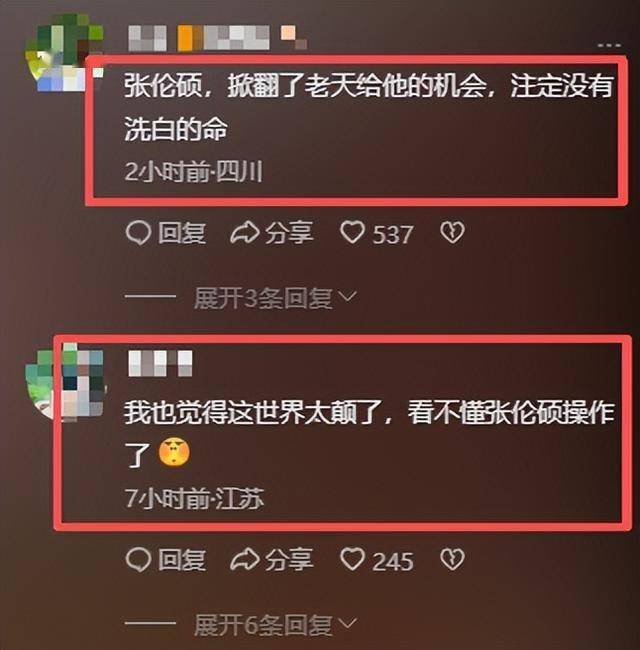Like the comment with 537 likes
Viewport: 640px width, 650px height.
pos(352,232)
